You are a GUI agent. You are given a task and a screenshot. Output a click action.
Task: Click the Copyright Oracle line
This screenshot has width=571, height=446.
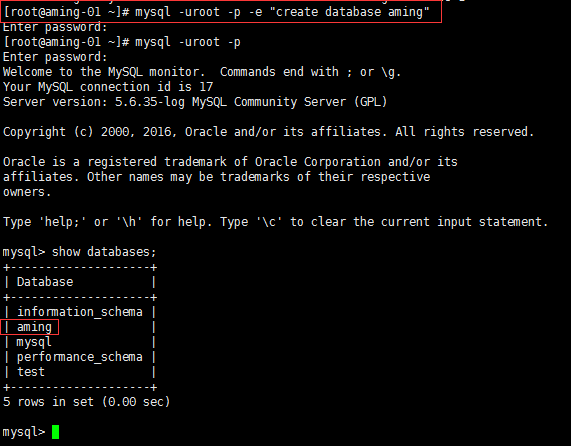(268, 132)
